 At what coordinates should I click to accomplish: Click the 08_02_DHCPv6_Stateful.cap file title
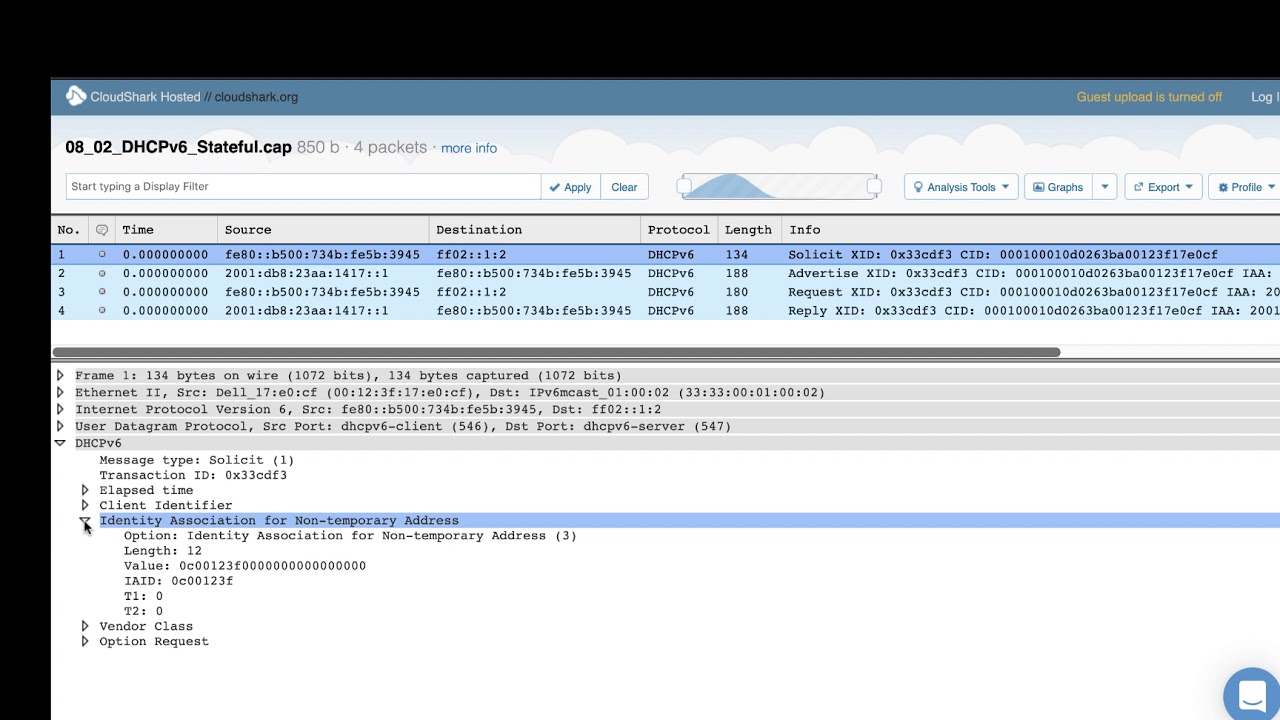click(178, 147)
